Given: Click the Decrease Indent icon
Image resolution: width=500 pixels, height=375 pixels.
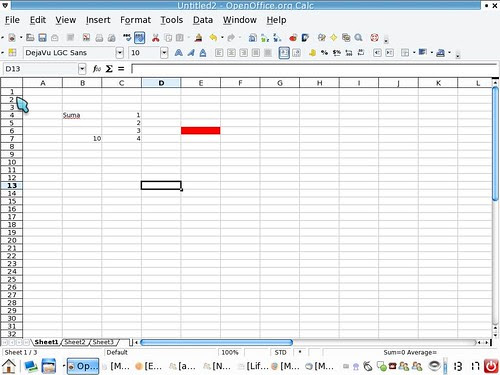Looking at the screenshot, I should (x=377, y=53).
